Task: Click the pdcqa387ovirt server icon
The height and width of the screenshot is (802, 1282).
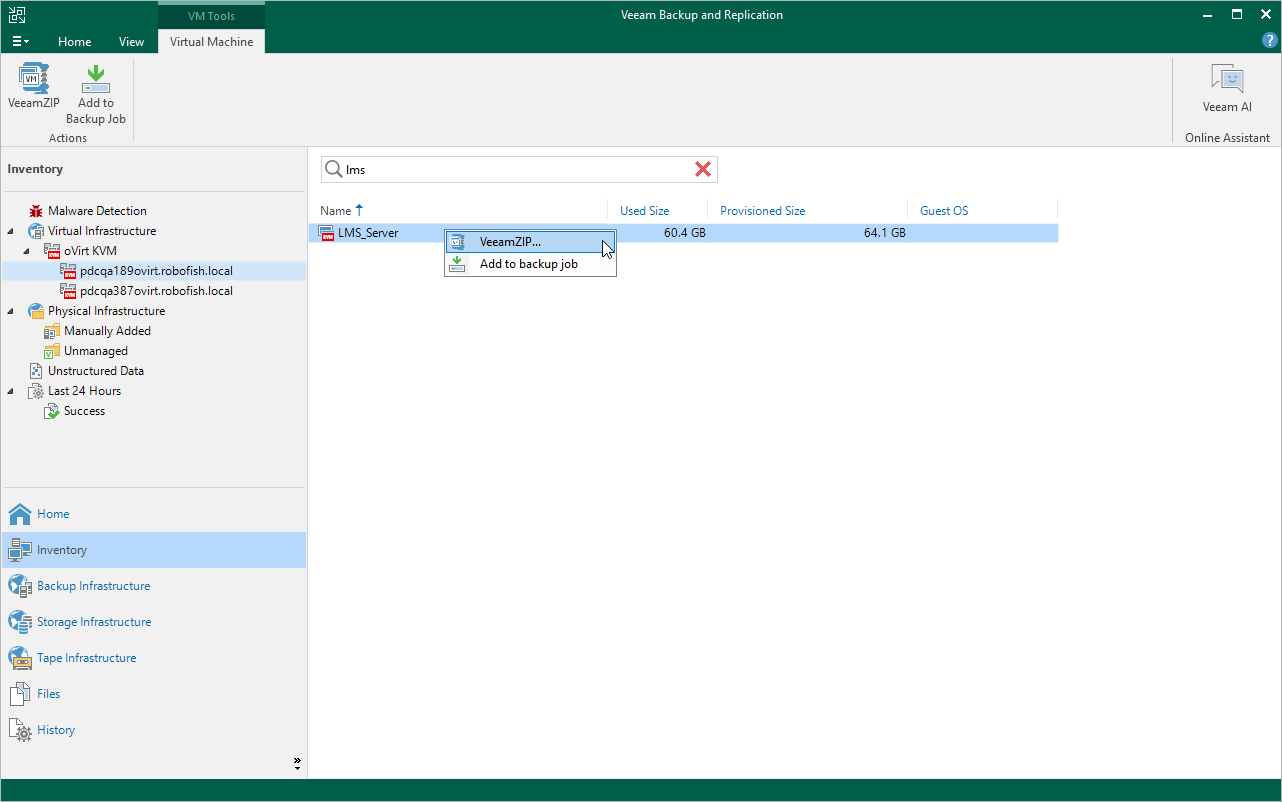Action: (68, 291)
